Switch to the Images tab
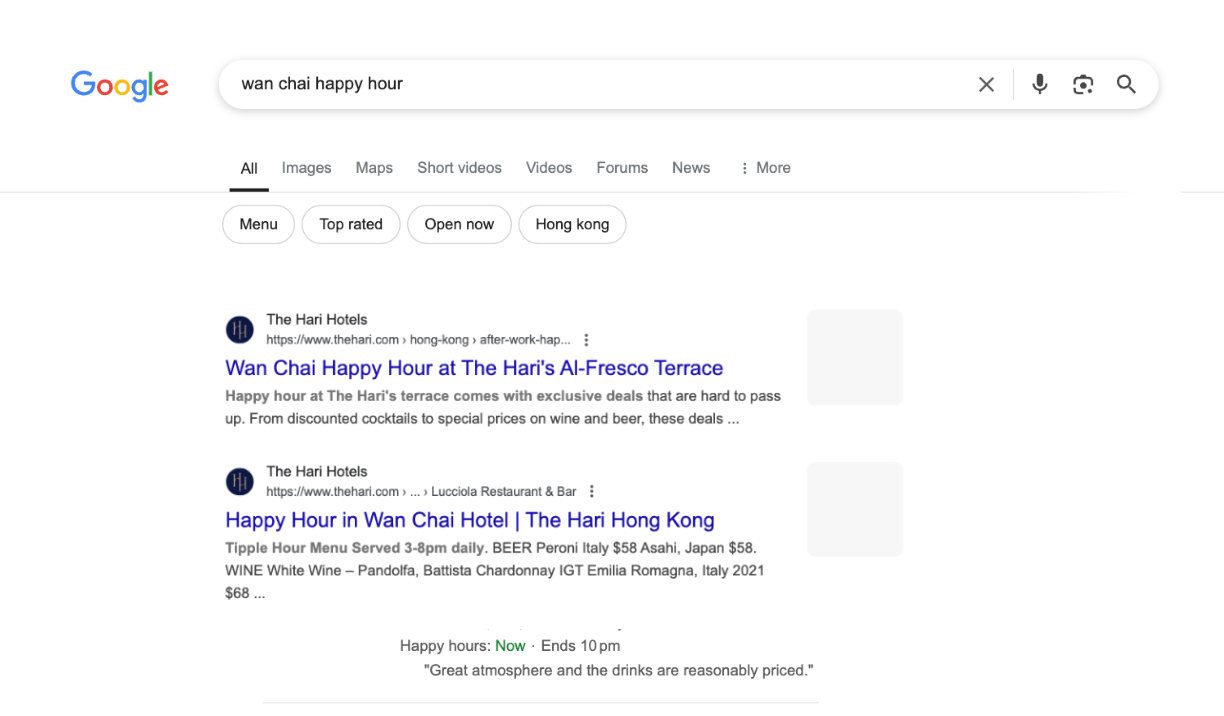This screenshot has height=716, width=1224. [x=306, y=168]
